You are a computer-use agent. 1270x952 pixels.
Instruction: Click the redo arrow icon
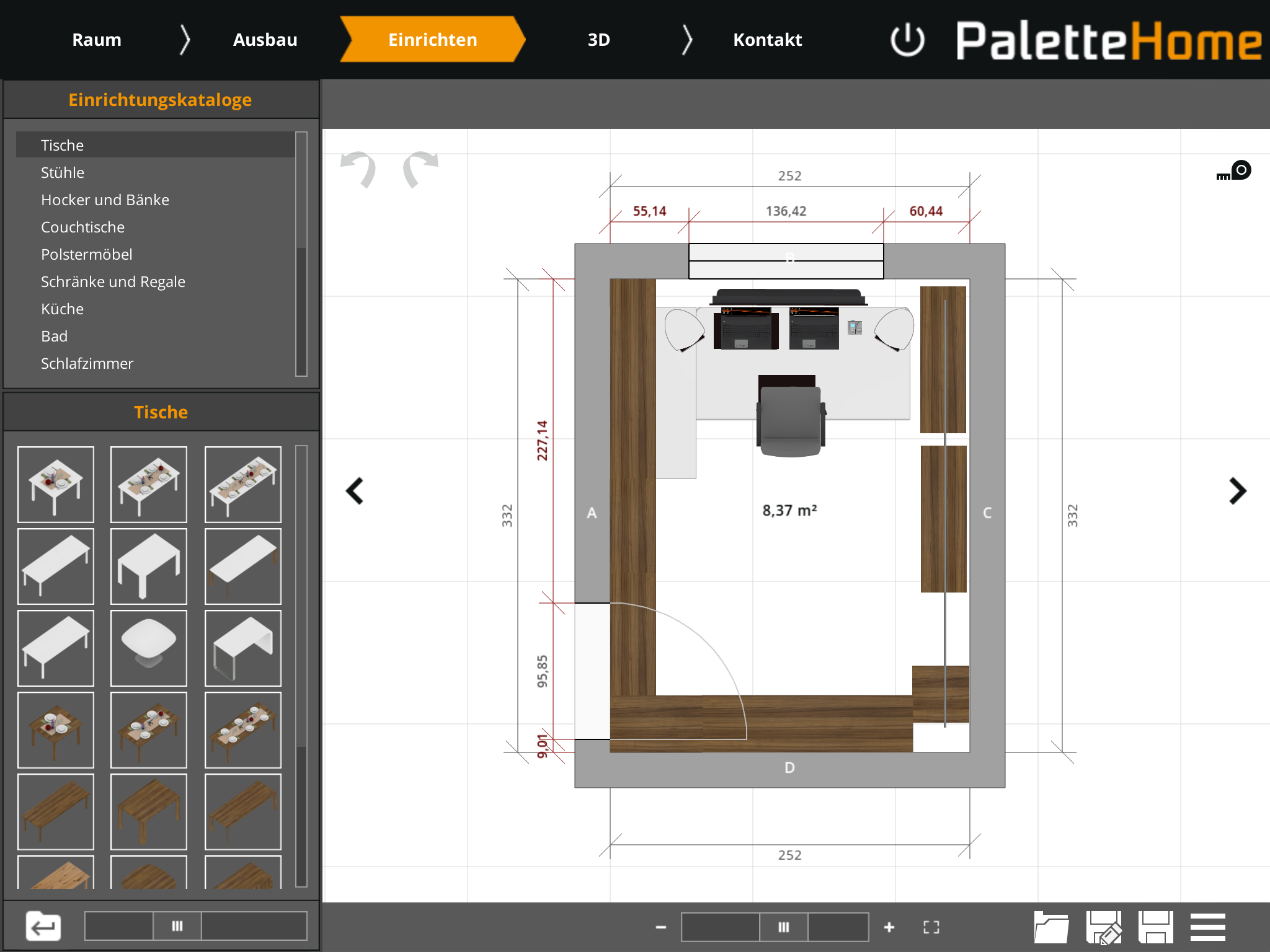click(420, 169)
